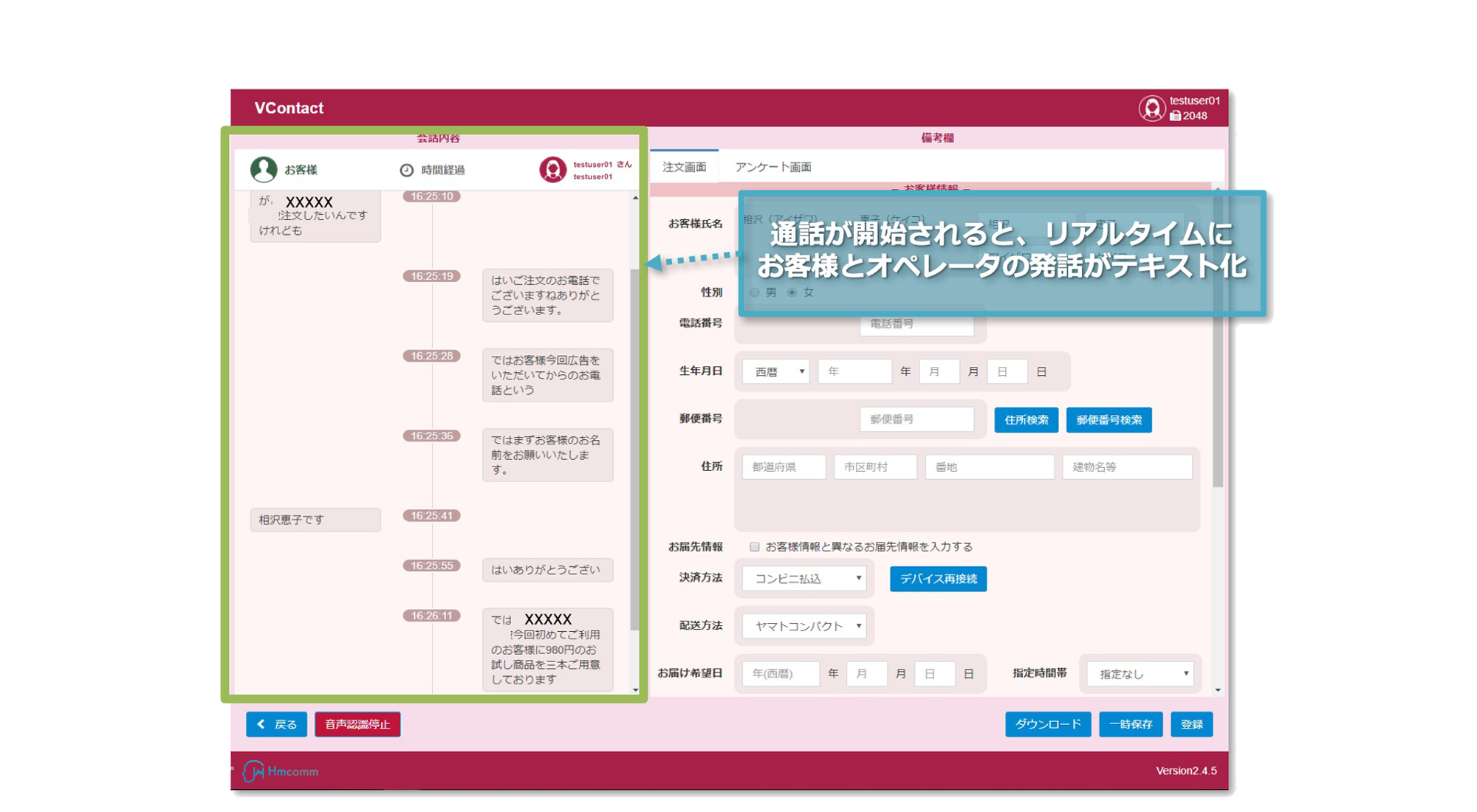Click the 音声認識停止 button
Image resolution: width=1477 pixels, height=812 pixels.
(x=357, y=725)
